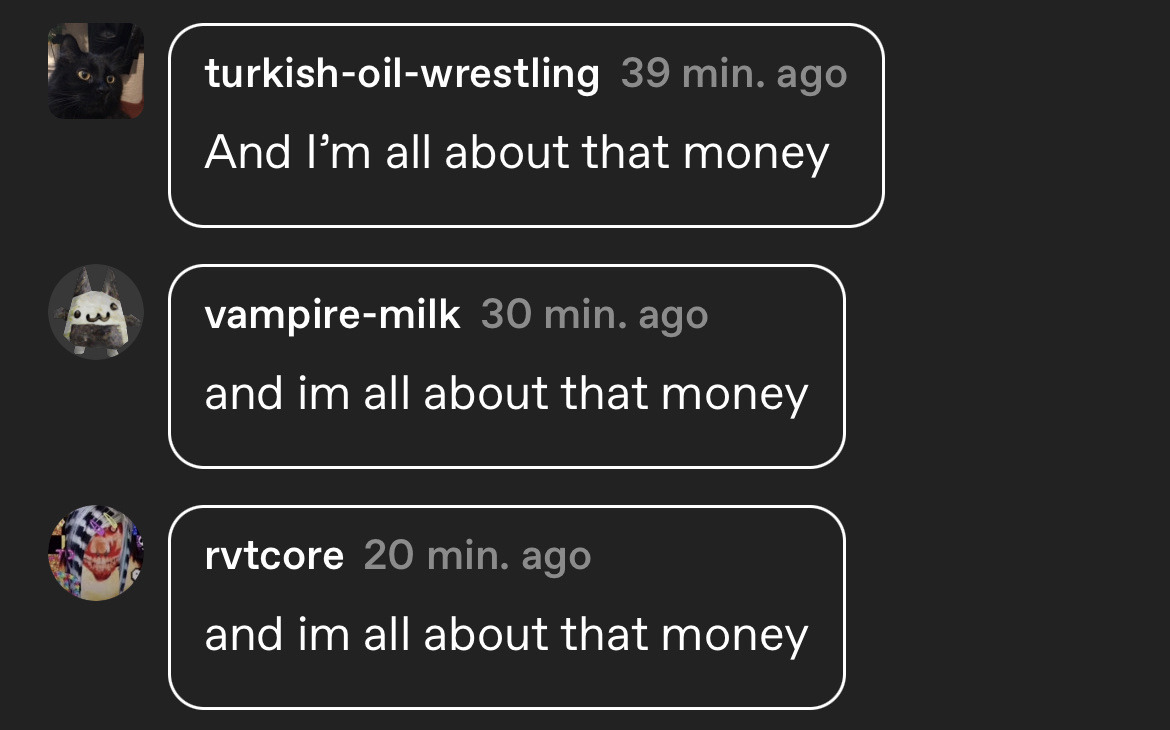Click inside the vampire-milk reply bubble
Image resolution: width=1170 pixels, height=730 pixels.
[507, 366]
